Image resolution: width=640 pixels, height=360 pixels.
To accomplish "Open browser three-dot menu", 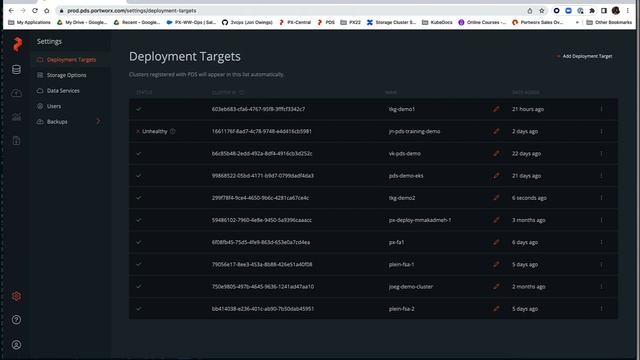I will coord(628,11).
